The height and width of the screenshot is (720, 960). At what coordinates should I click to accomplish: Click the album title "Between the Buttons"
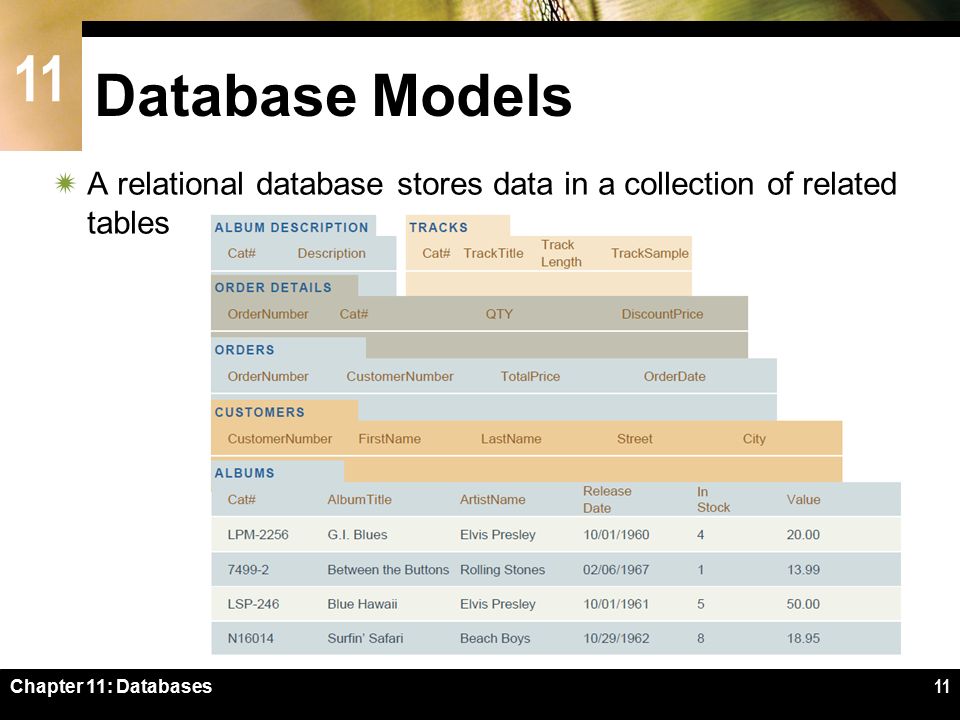click(388, 569)
